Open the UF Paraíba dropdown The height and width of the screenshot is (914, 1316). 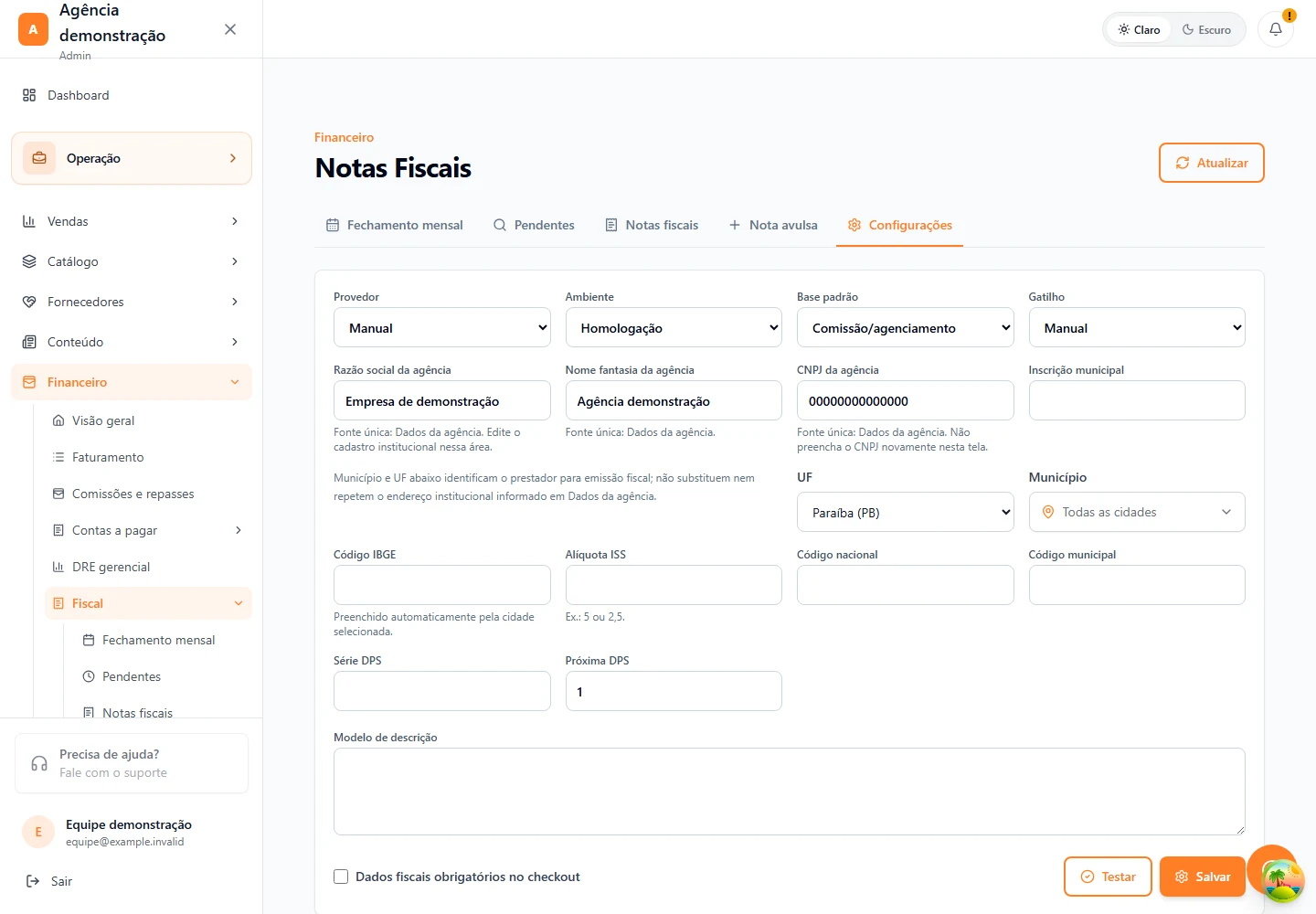point(906,512)
